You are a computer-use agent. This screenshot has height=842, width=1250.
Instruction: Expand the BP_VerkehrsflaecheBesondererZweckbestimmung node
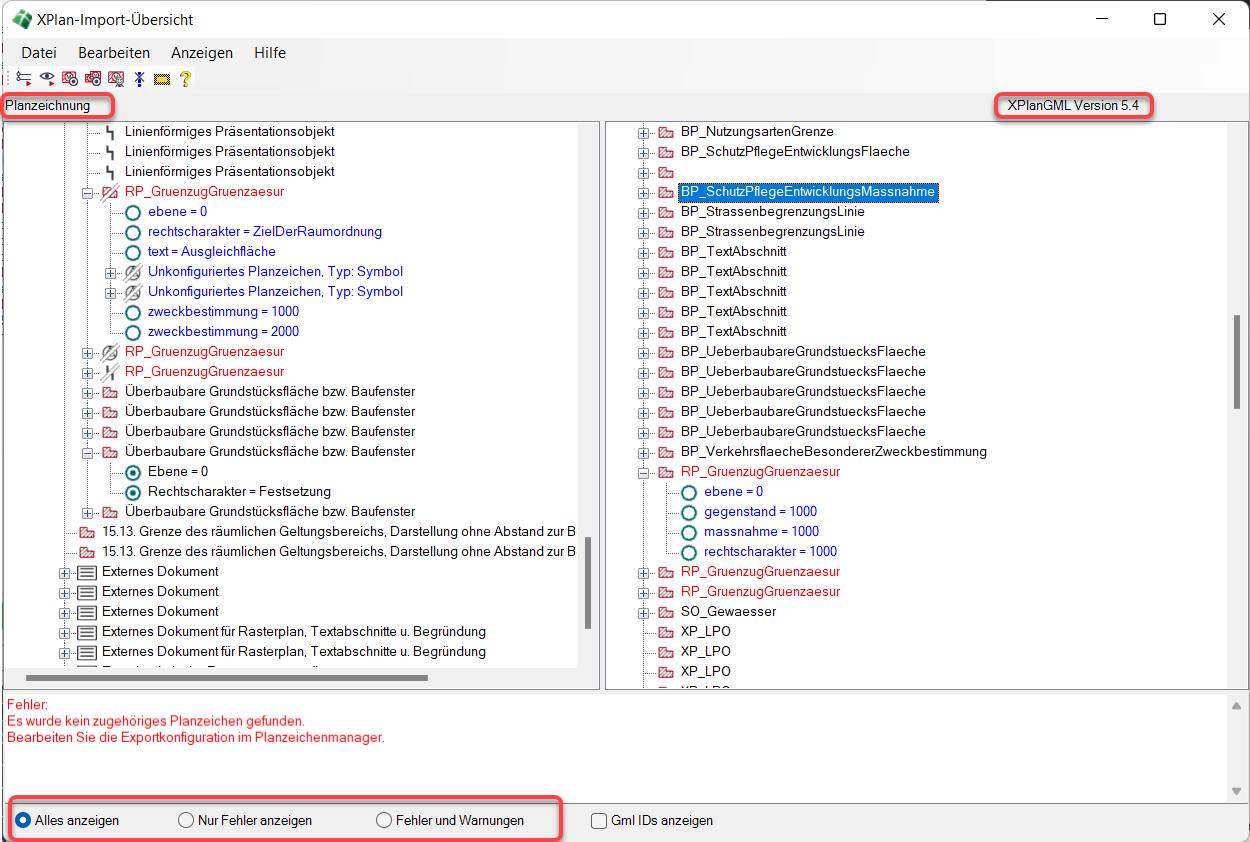[x=644, y=452]
